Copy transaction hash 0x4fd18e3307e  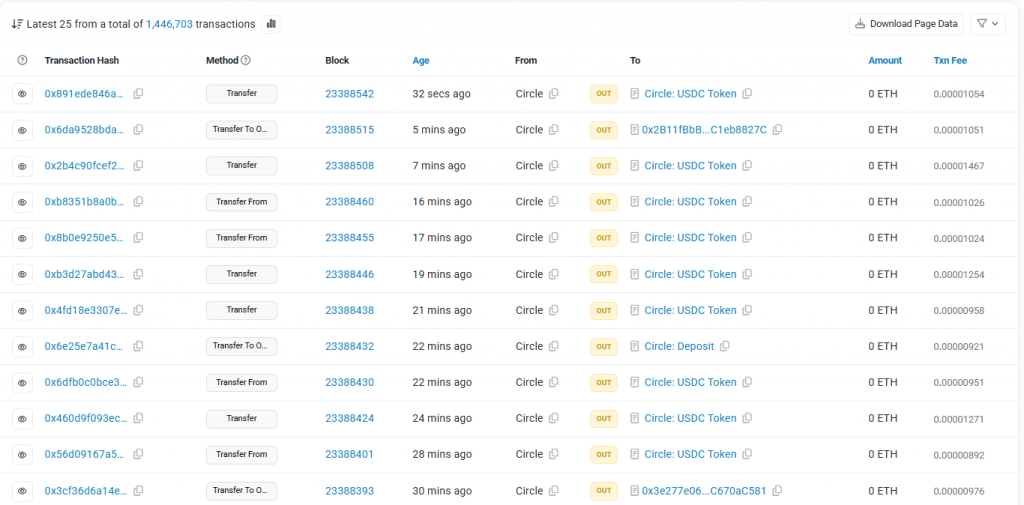[x=138, y=310]
